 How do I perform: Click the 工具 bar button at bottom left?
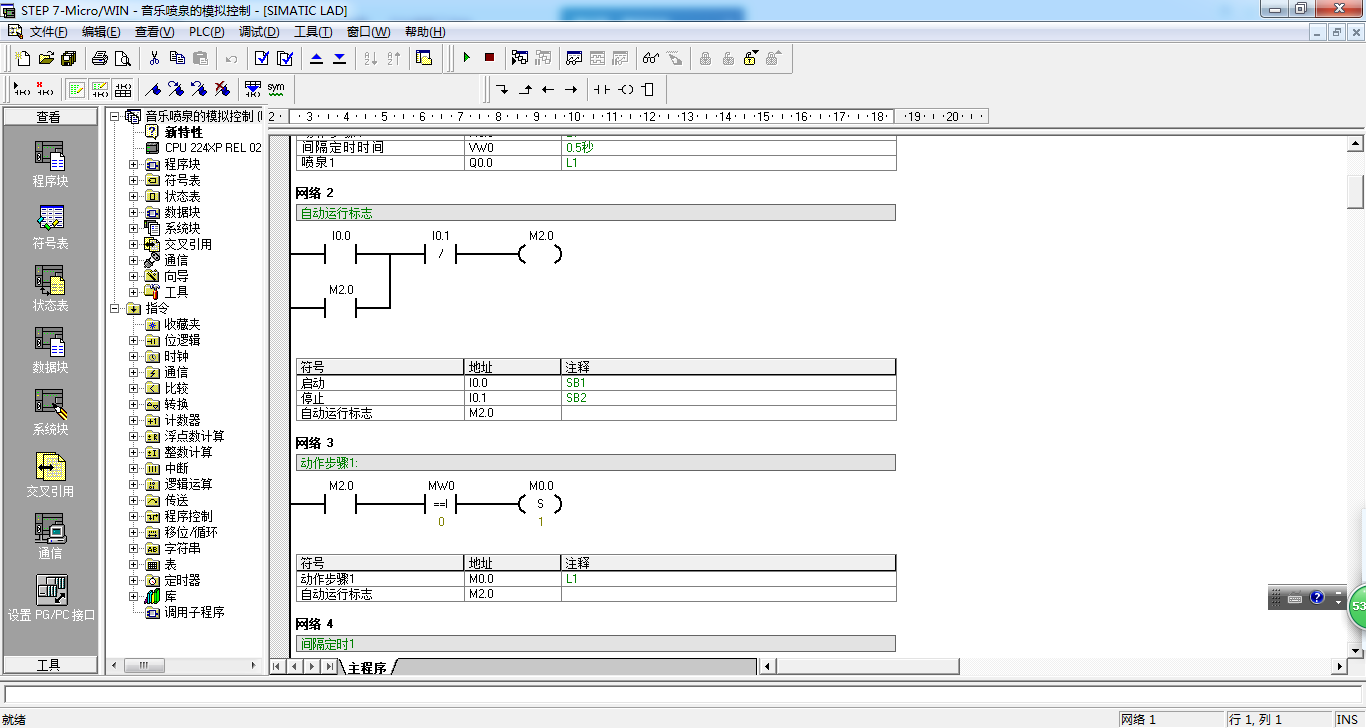coord(49,665)
